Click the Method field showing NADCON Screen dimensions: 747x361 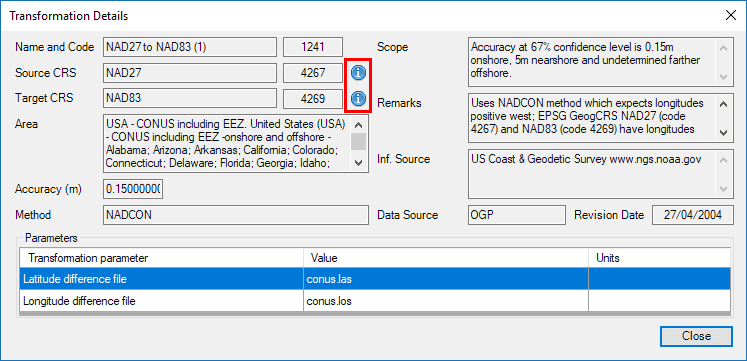tap(236, 215)
